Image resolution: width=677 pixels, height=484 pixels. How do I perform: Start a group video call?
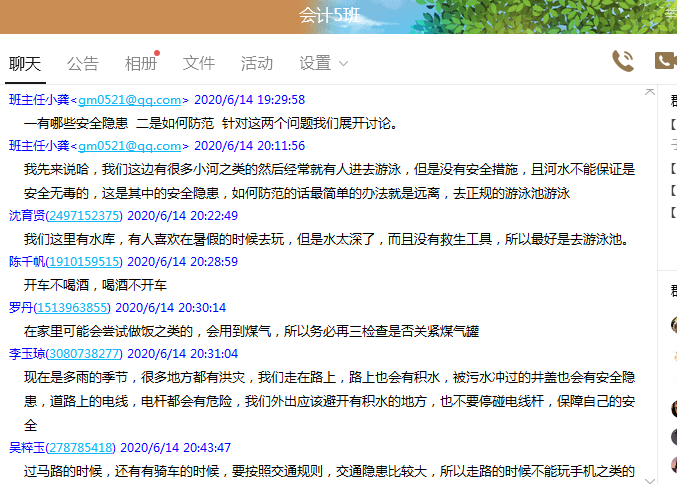(665, 61)
